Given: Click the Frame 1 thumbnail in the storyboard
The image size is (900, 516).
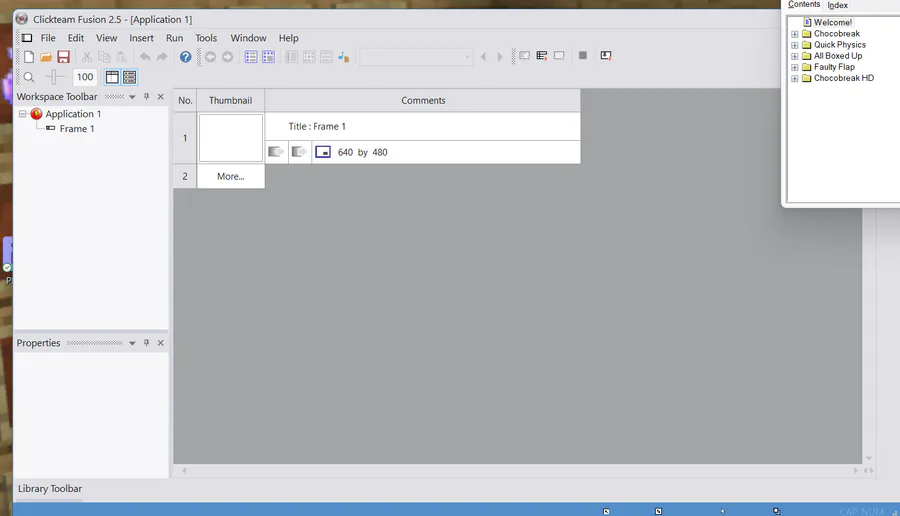Looking at the screenshot, I should 231,138.
